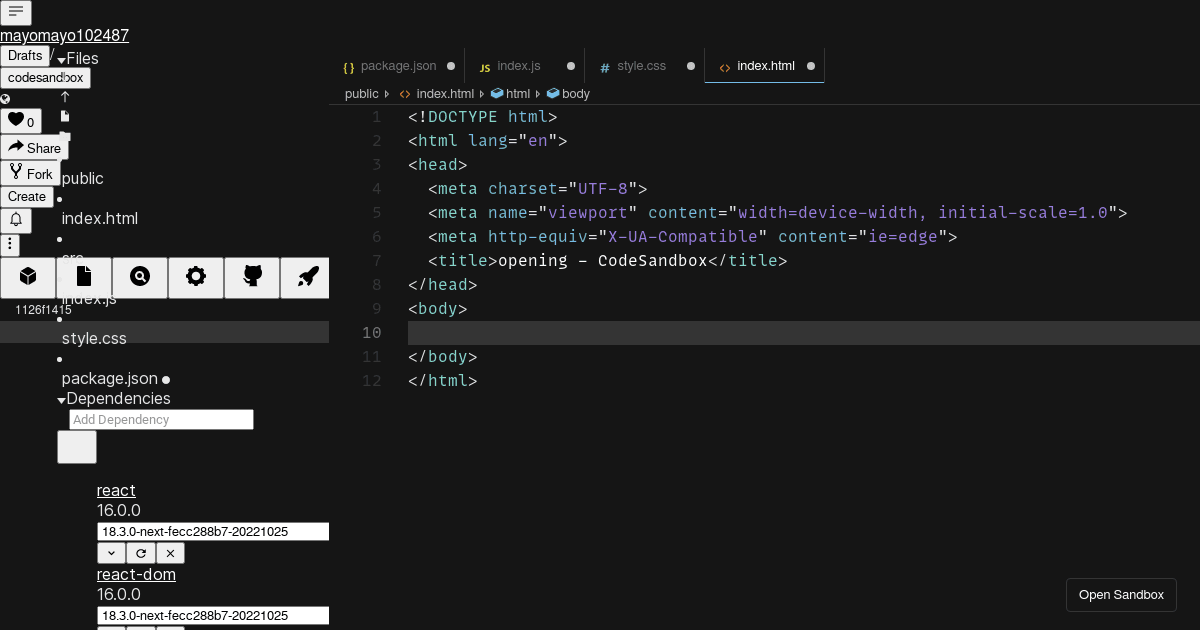This screenshot has width=1200, height=630.
Task: Open the GitHub integration icon
Action: coord(251,278)
